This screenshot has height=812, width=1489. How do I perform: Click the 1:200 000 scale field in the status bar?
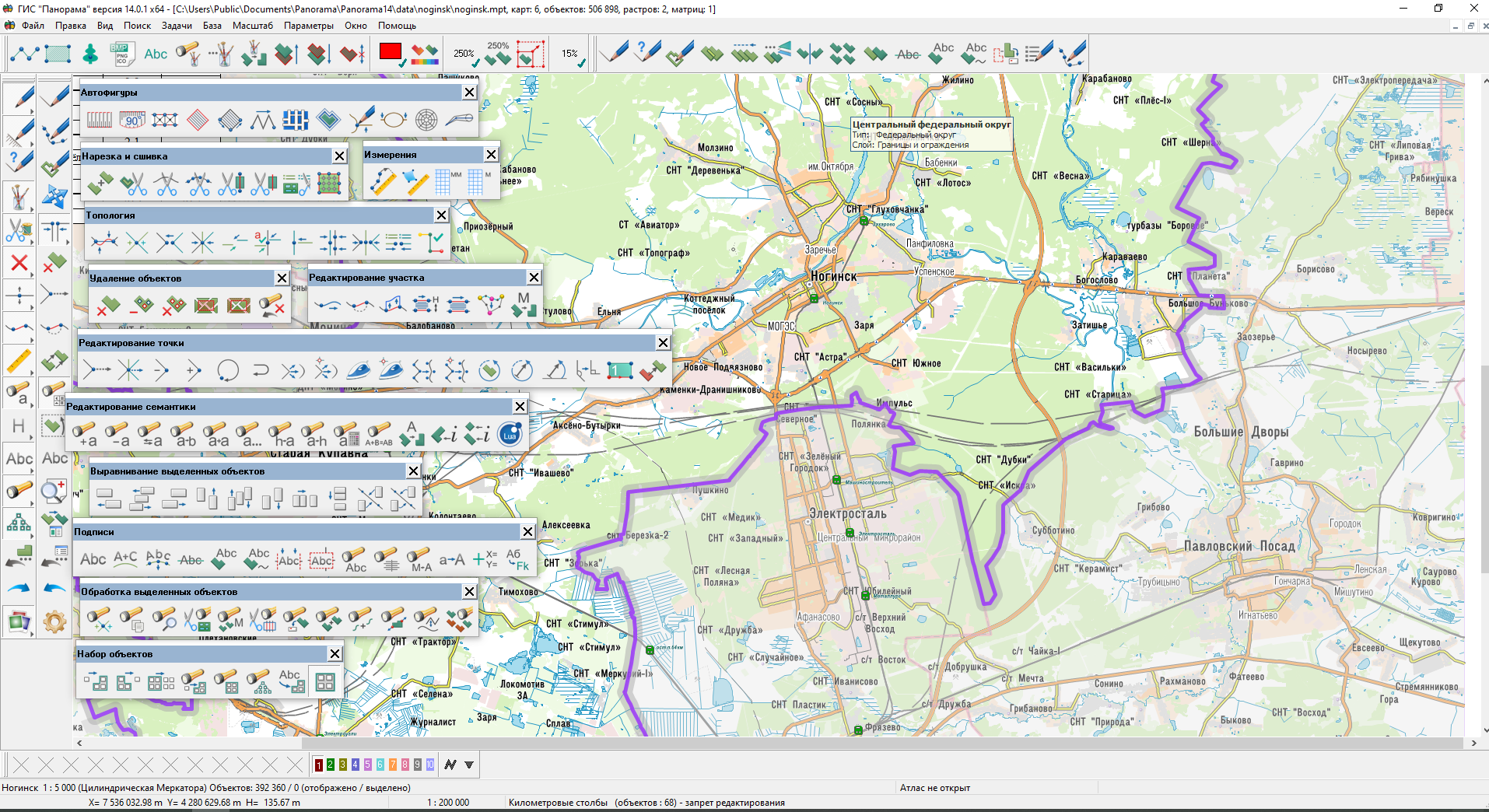450,802
